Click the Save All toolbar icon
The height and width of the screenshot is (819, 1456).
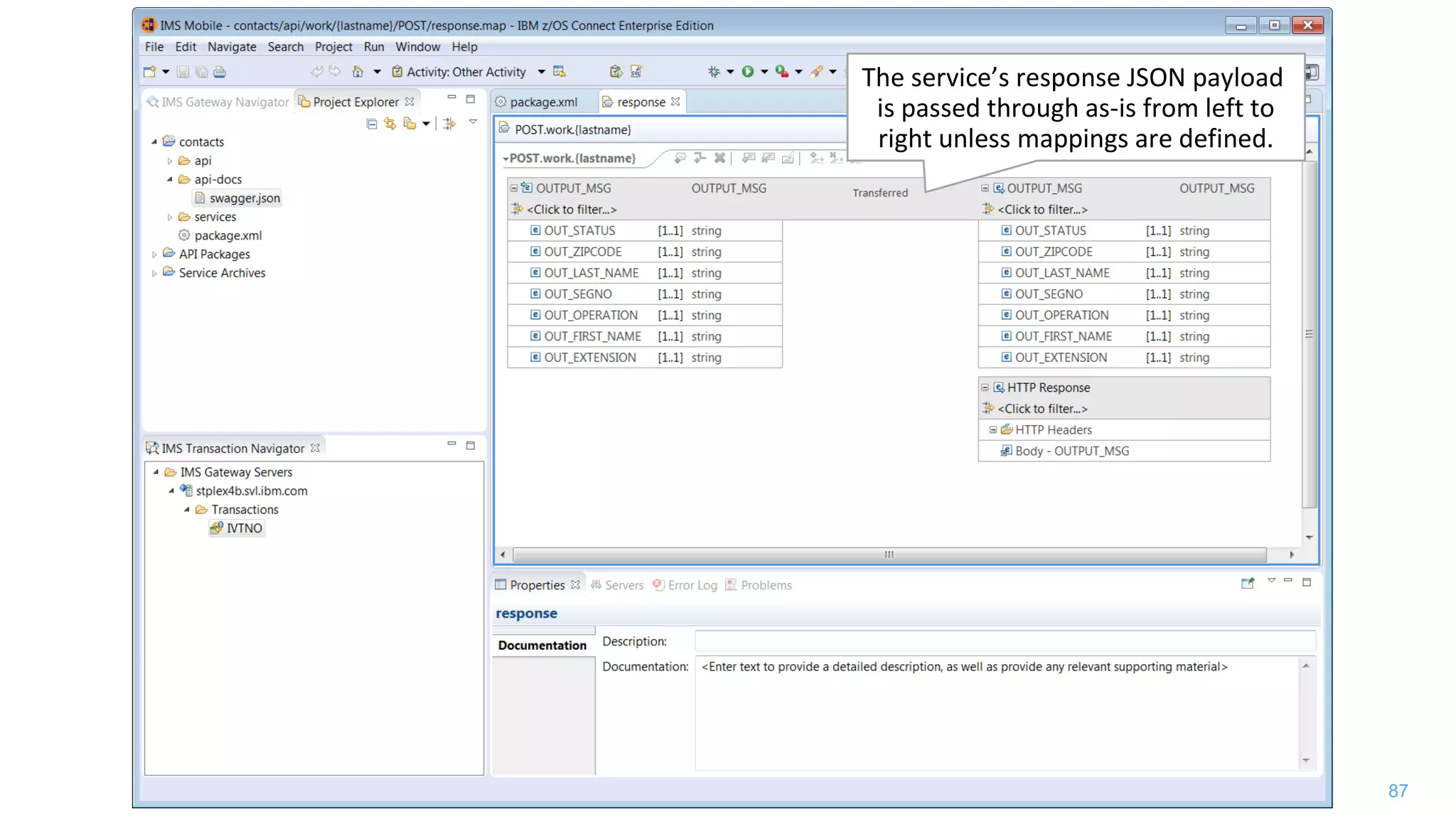(201, 72)
